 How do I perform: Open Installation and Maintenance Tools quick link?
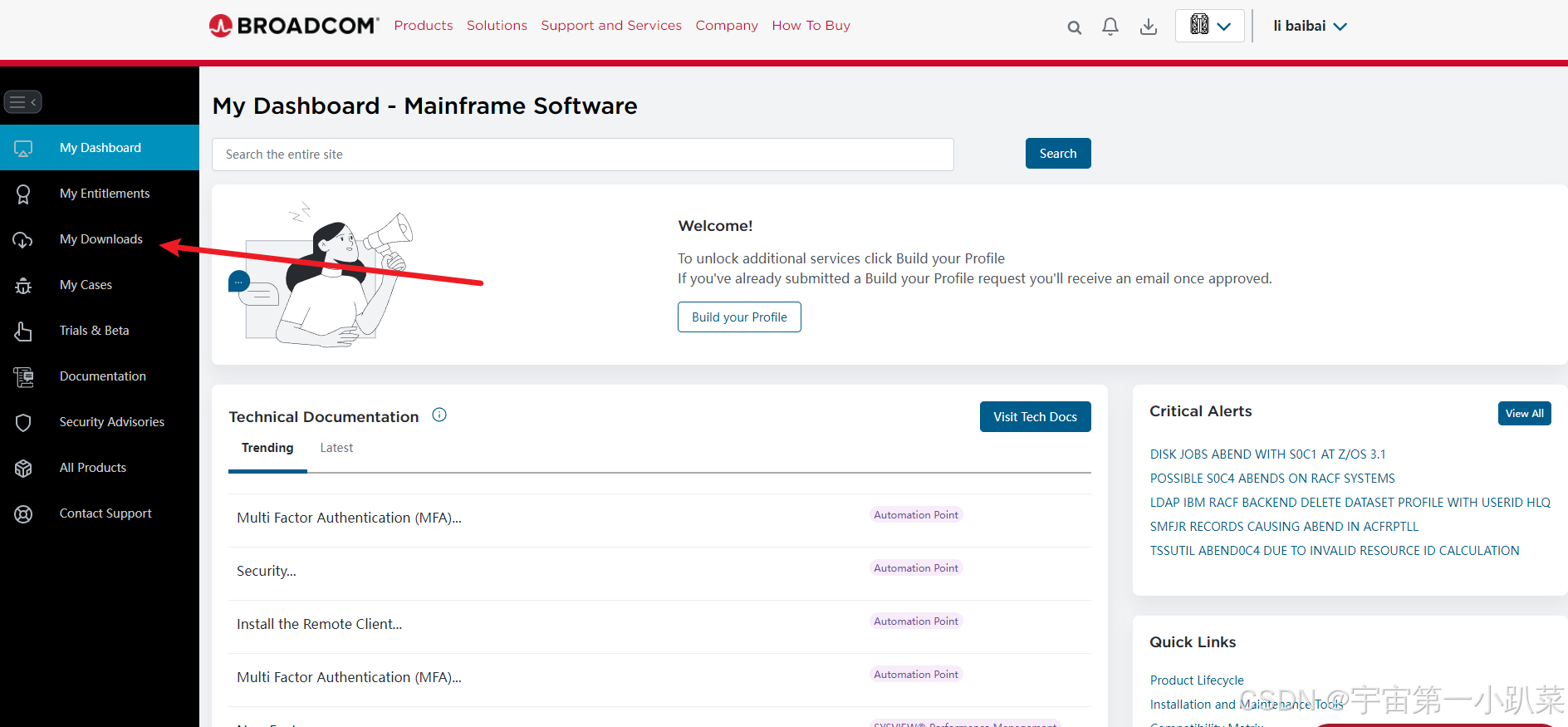1247,705
